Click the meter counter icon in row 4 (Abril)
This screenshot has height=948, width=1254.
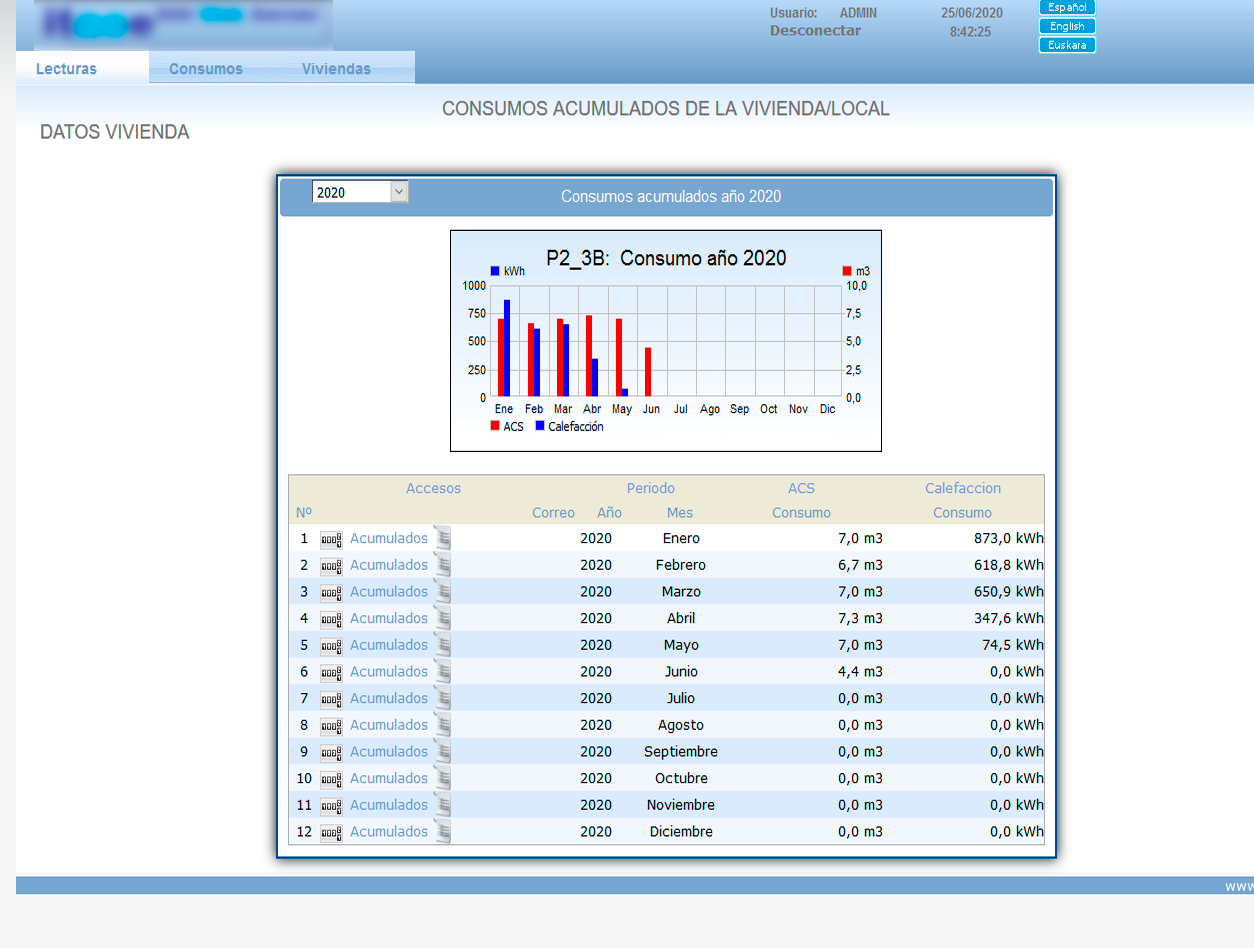click(331, 619)
